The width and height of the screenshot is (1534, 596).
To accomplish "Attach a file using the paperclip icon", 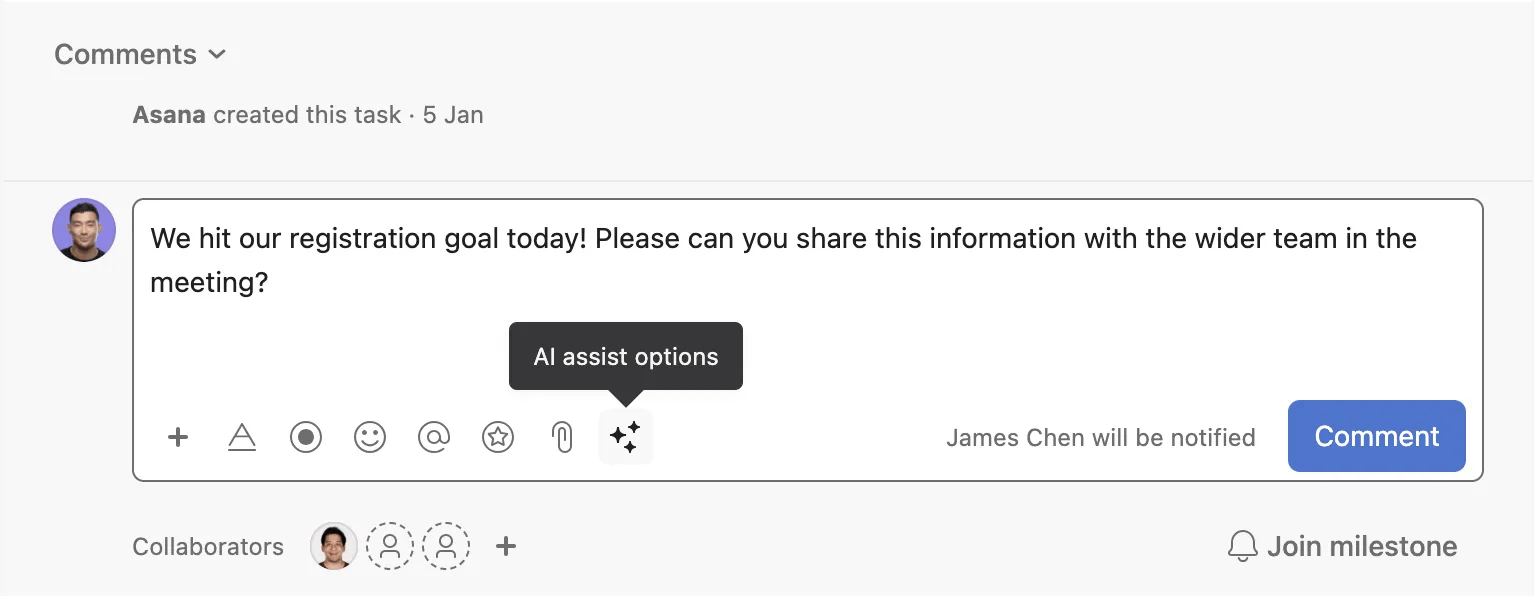I will coord(562,437).
